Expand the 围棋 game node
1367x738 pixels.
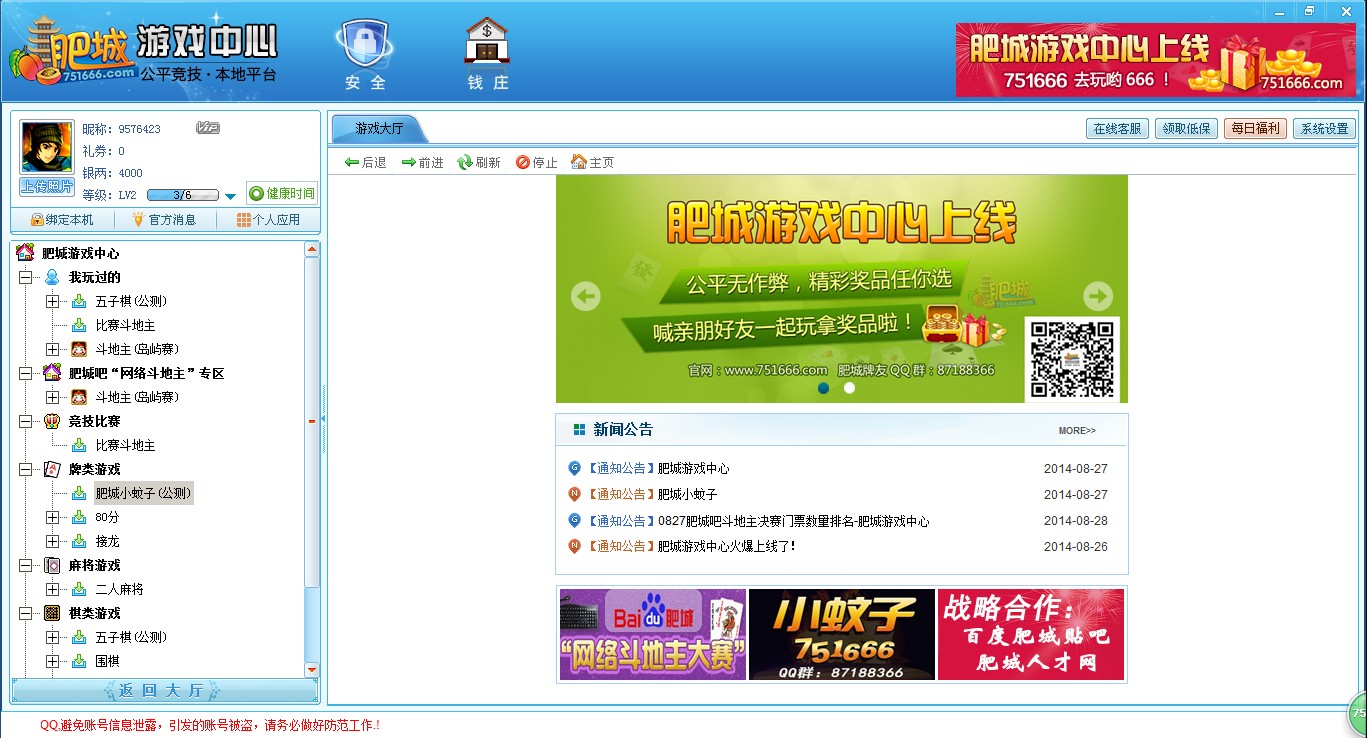tap(53, 661)
